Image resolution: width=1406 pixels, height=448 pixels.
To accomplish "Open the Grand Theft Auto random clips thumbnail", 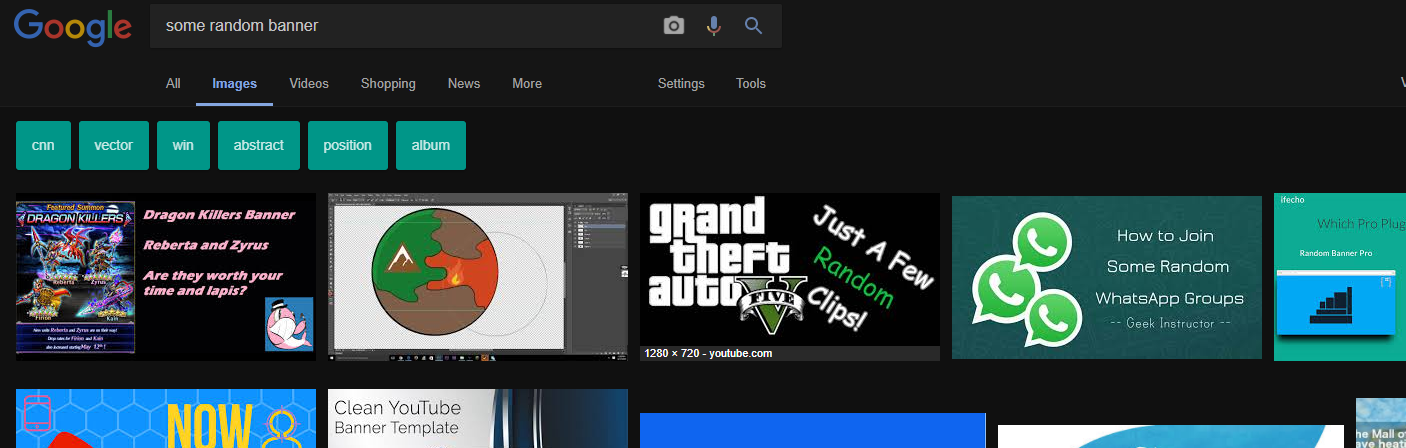I will (x=790, y=269).
